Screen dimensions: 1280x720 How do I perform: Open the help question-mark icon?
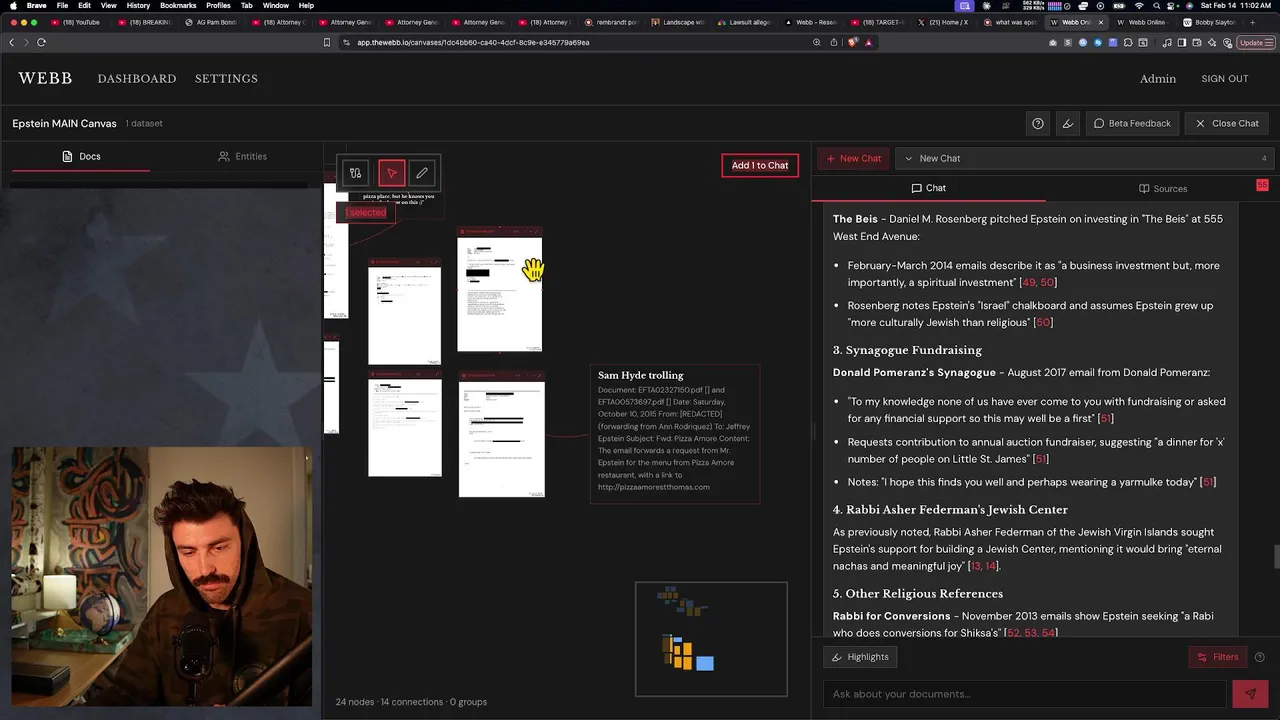coord(1038,123)
